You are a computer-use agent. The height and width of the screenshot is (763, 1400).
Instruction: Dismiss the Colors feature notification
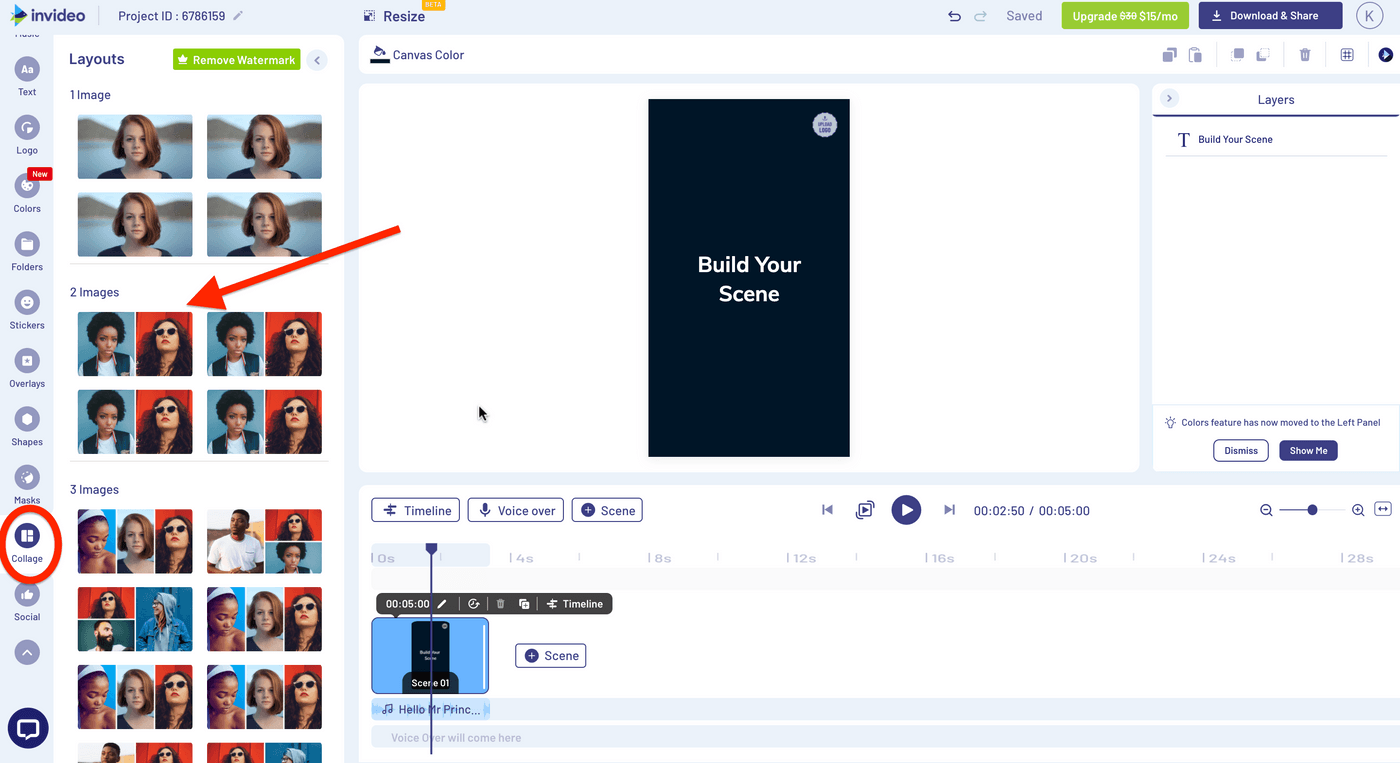pos(1240,450)
